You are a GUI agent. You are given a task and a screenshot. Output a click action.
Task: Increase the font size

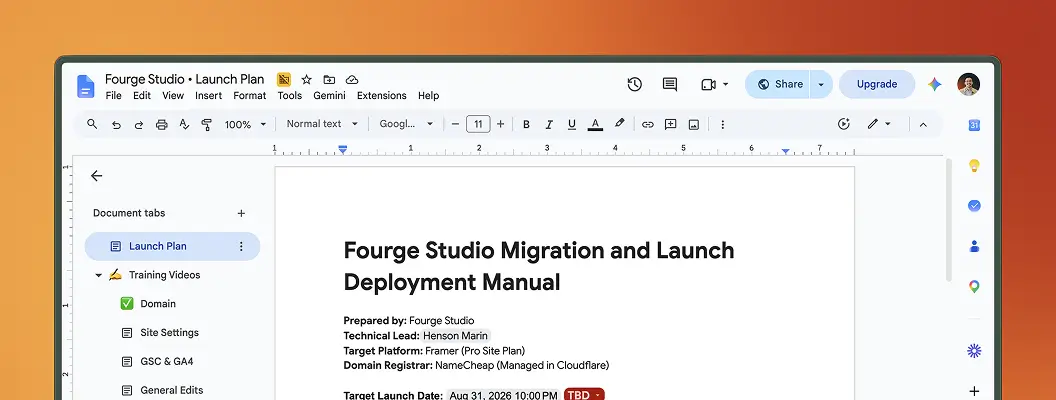click(500, 125)
